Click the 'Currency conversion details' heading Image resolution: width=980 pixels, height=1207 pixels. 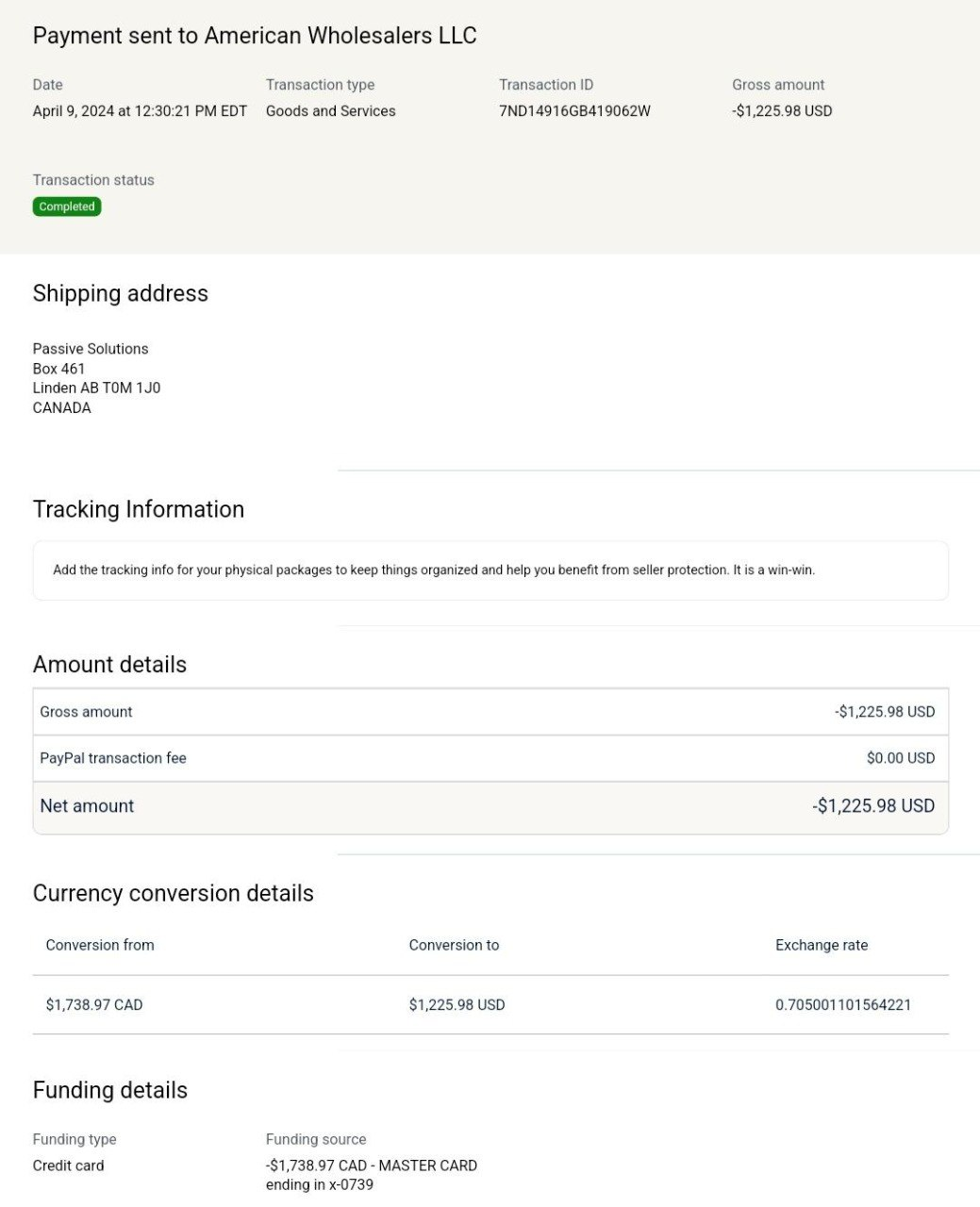pyautogui.click(x=174, y=894)
